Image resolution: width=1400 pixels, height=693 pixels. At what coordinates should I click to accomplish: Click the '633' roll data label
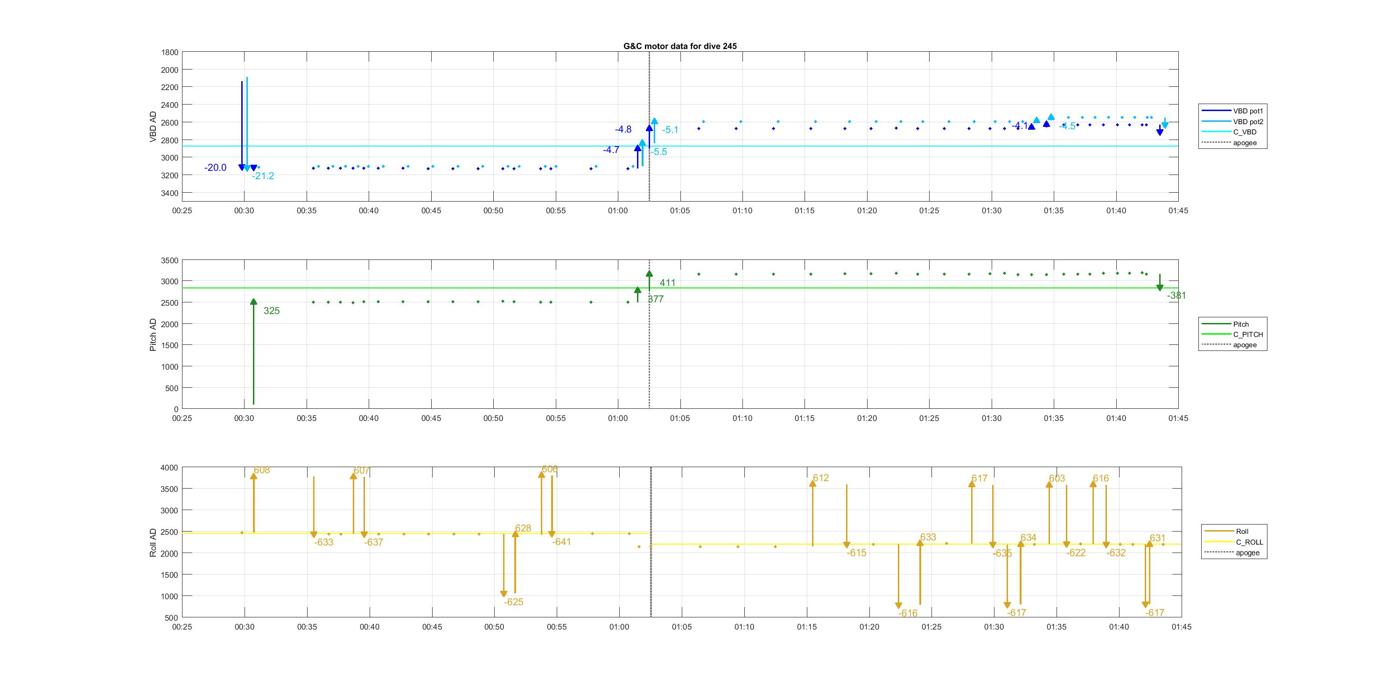coord(928,537)
